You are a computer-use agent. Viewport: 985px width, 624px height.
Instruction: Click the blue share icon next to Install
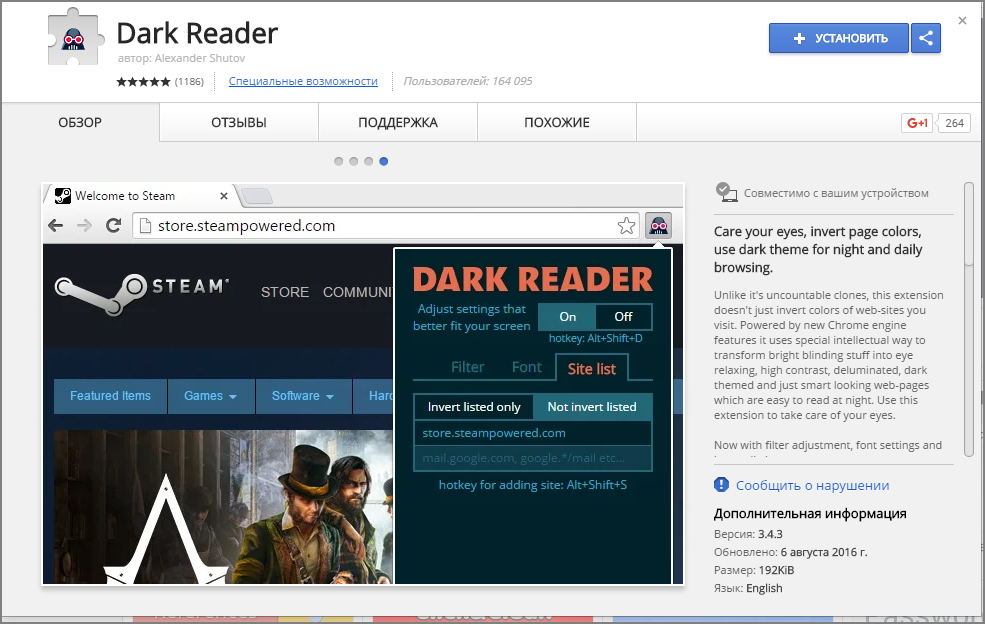pos(925,38)
